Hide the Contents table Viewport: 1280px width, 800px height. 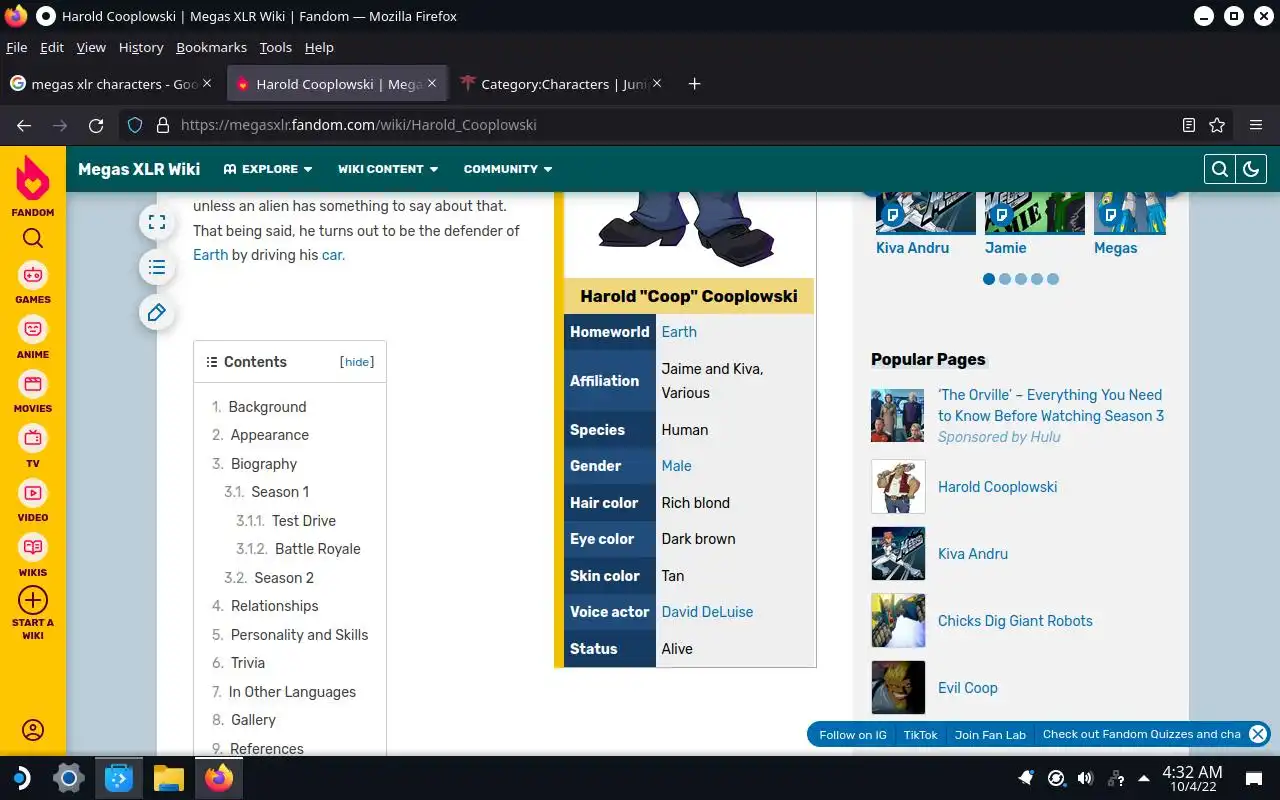point(357,362)
